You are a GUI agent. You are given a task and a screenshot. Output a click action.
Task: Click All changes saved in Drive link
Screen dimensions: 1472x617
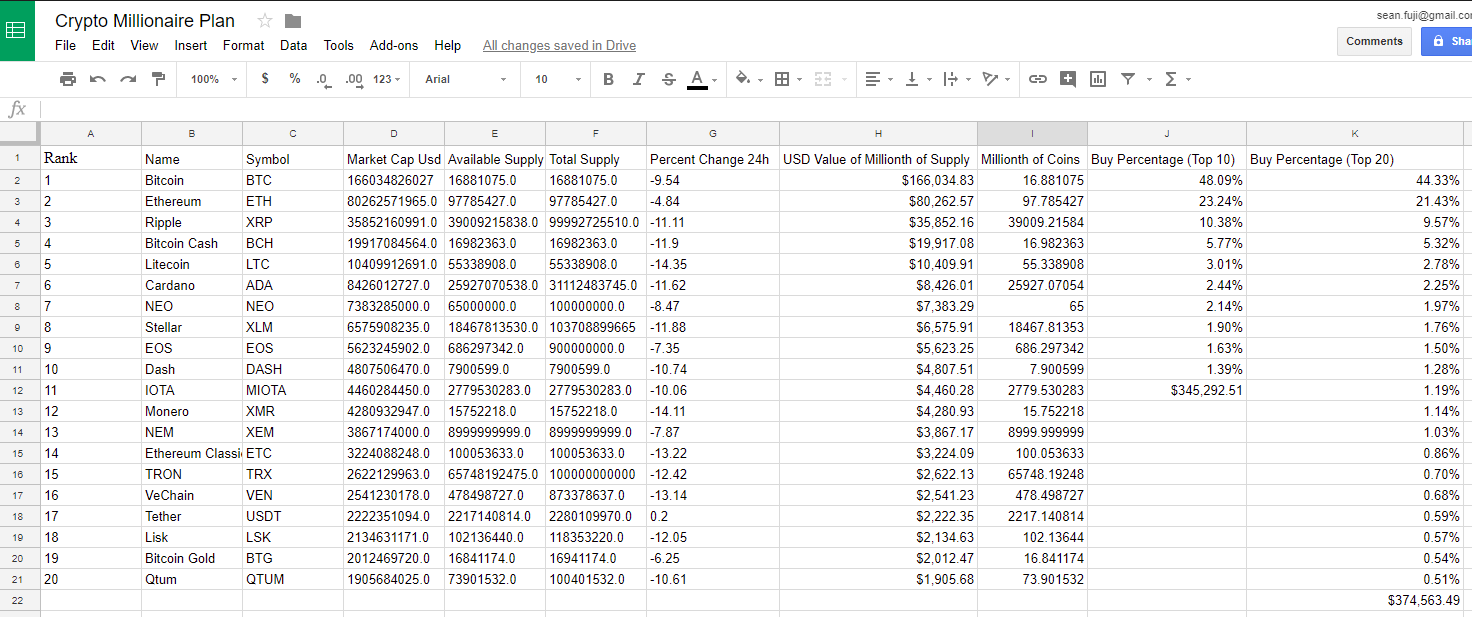tap(559, 45)
